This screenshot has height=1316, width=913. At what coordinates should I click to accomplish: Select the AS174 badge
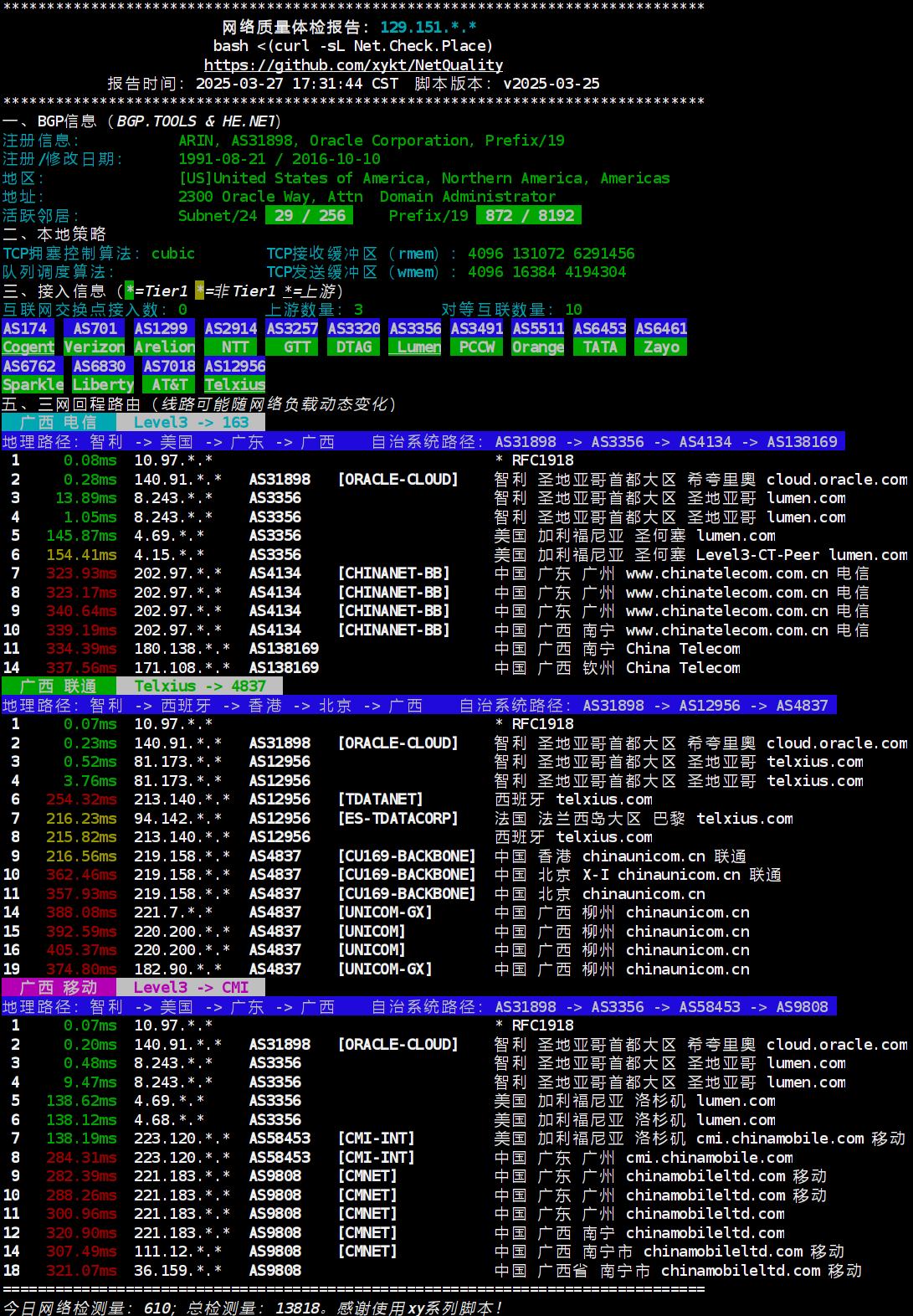coord(28,328)
